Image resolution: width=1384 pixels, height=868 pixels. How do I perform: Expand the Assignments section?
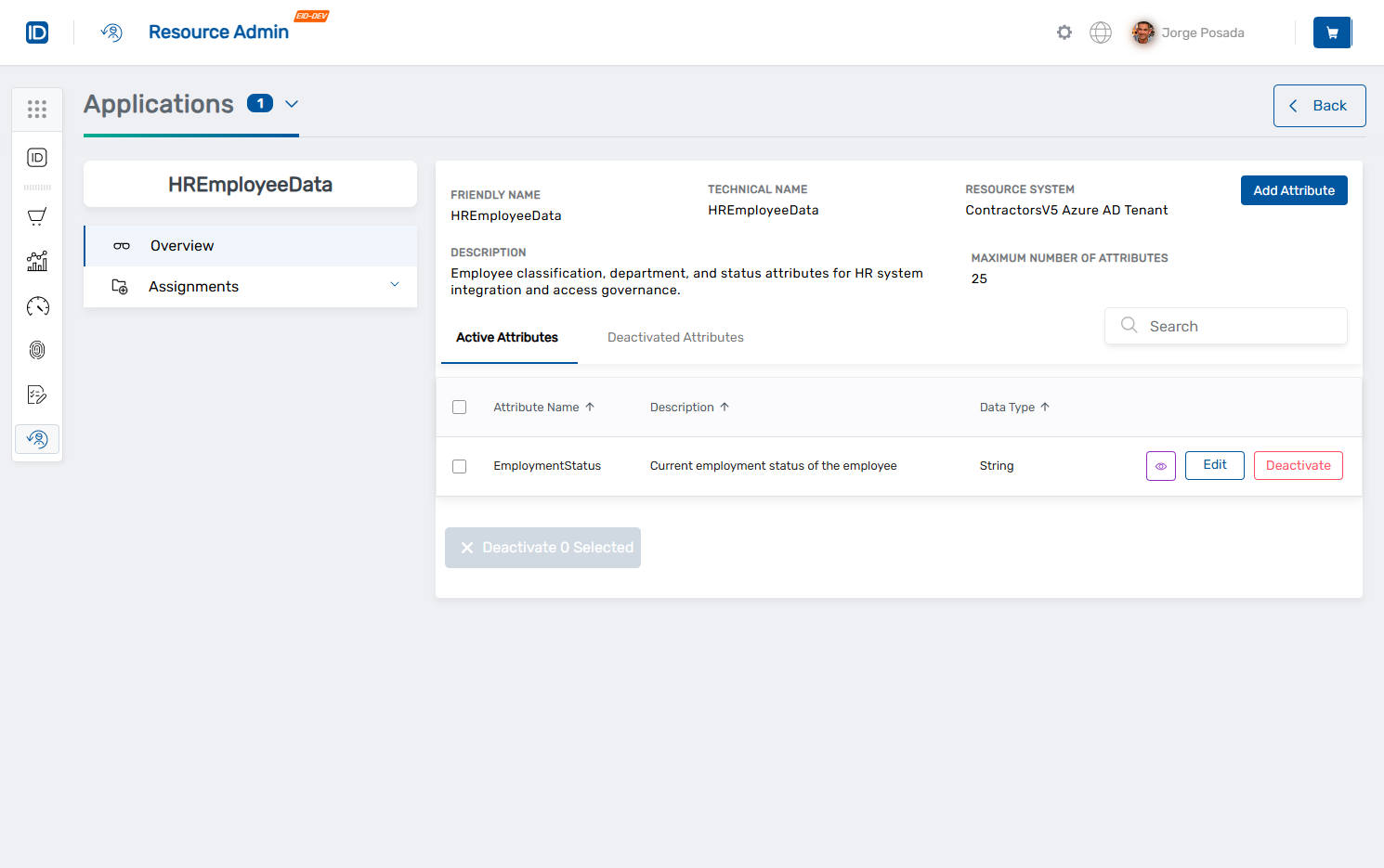coord(394,285)
